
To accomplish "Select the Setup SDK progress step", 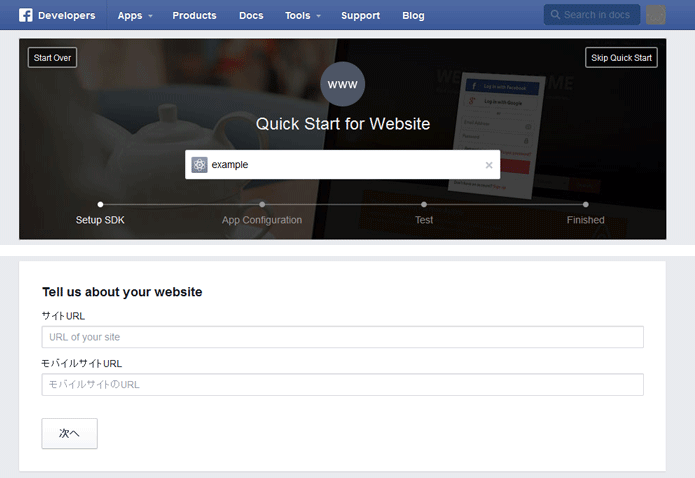I will pyautogui.click(x=100, y=205).
